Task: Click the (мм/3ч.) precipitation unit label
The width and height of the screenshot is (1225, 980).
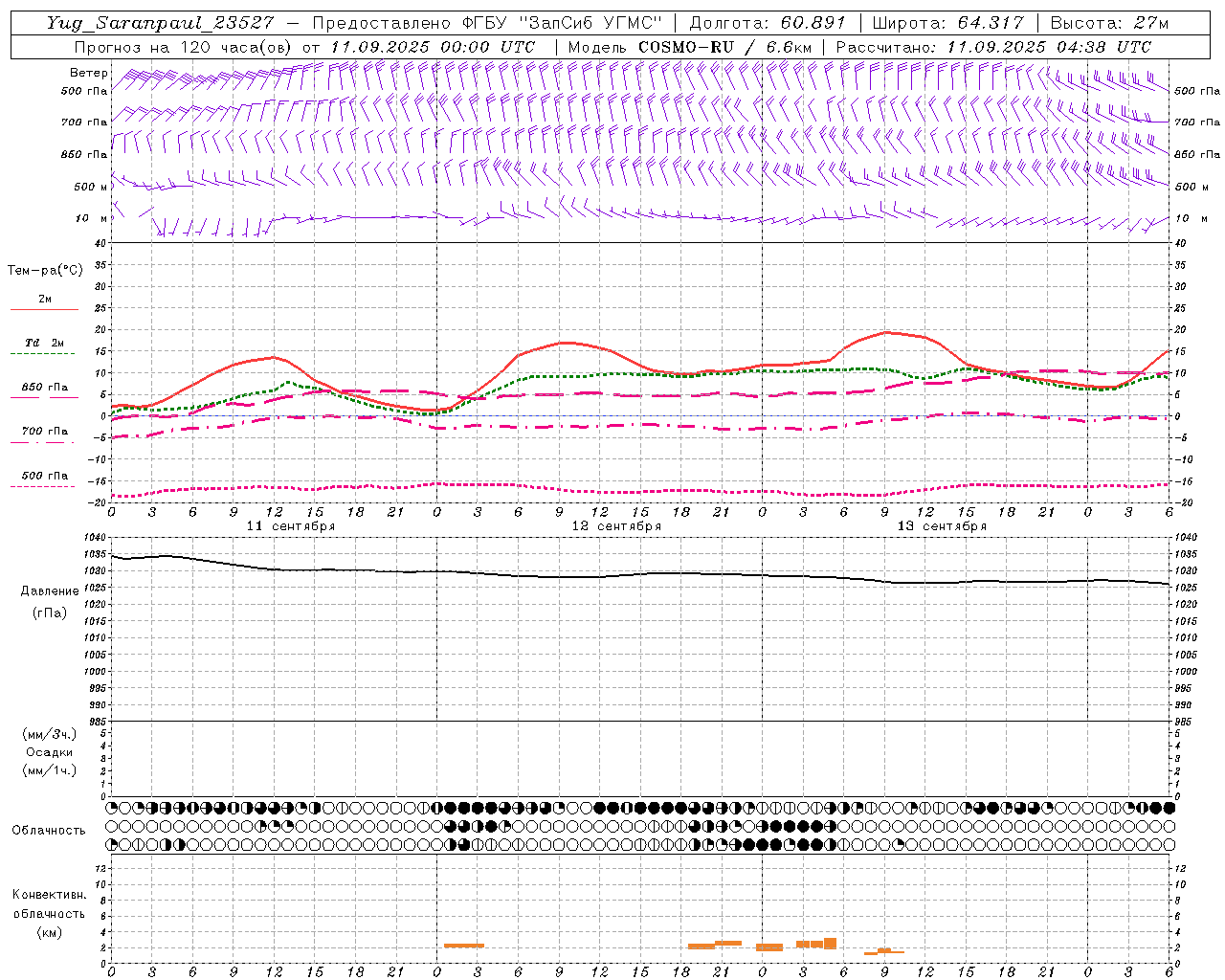Action: tap(49, 734)
